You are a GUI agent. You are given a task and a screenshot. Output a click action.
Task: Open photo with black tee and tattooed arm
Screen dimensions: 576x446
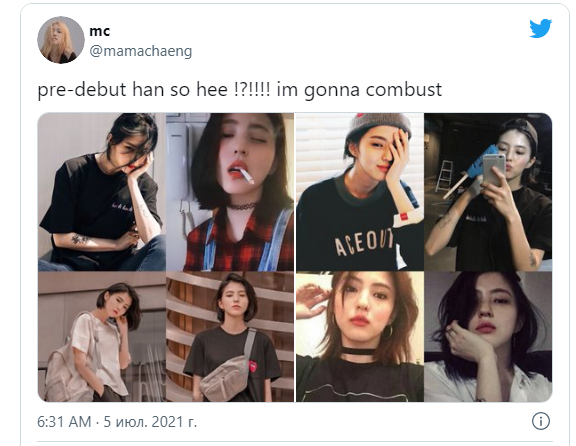click(x=102, y=192)
